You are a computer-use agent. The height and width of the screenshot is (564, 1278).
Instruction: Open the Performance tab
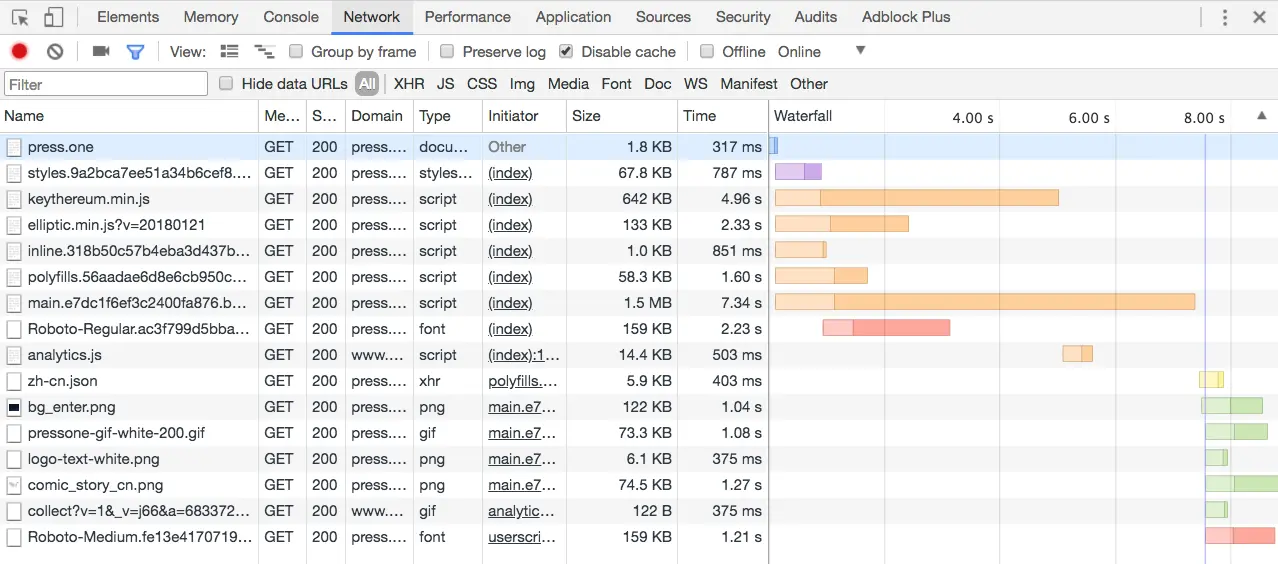pos(467,17)
